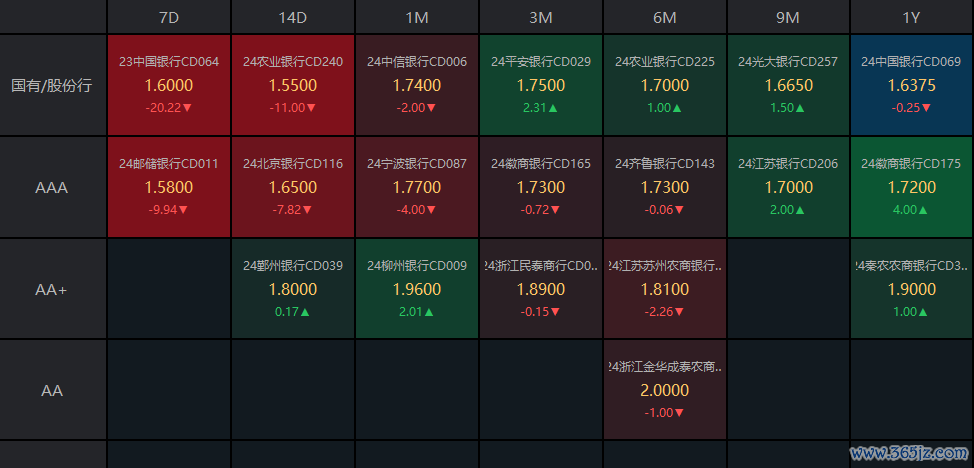Click the 2.31 up change value
The image size is (974, 468).
(540, 108)
